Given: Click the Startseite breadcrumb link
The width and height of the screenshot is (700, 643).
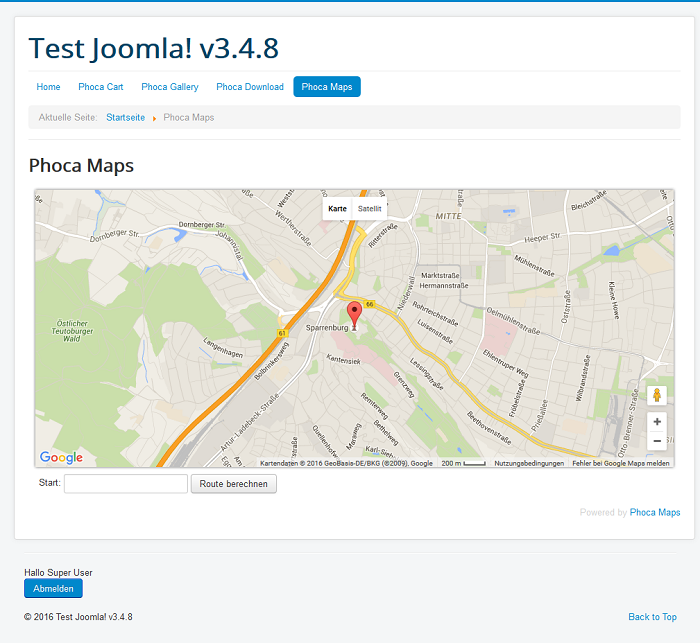Looking at the screenshot, I should 125,118.
